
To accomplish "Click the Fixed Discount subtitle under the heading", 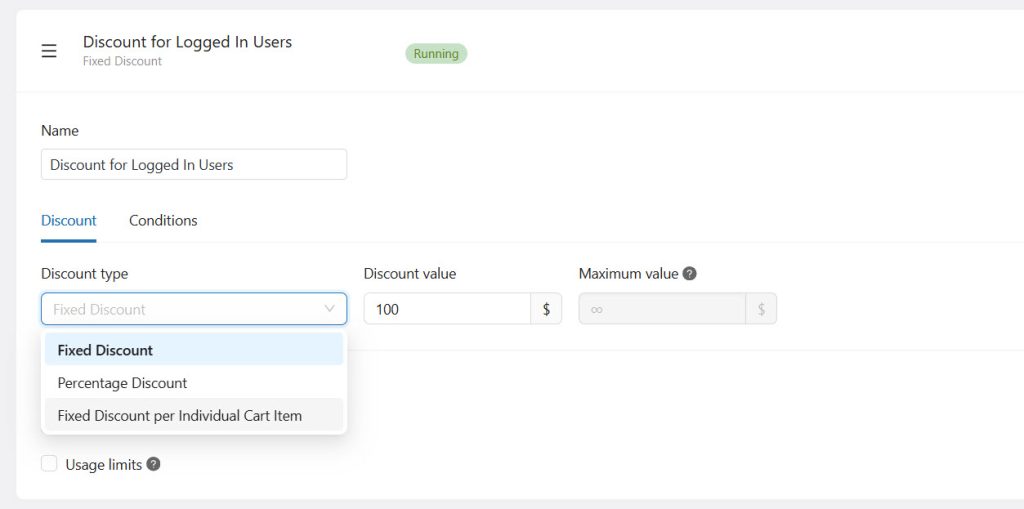I will 122,61.
